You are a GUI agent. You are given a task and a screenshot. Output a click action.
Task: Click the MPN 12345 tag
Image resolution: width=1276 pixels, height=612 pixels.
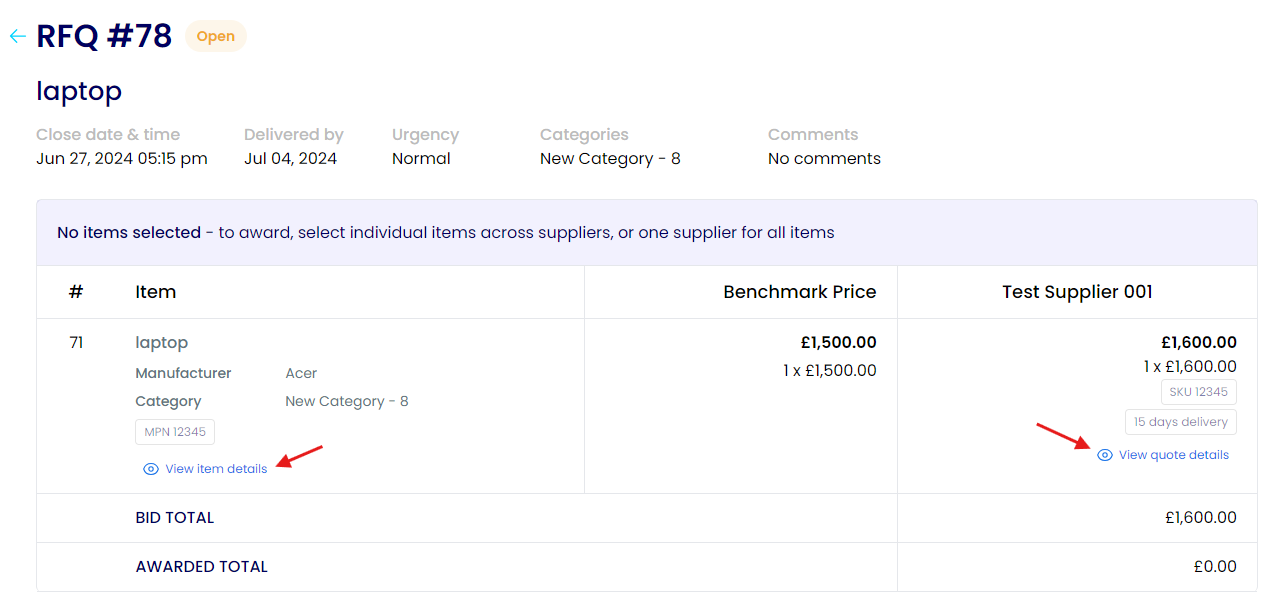(175, 432)
